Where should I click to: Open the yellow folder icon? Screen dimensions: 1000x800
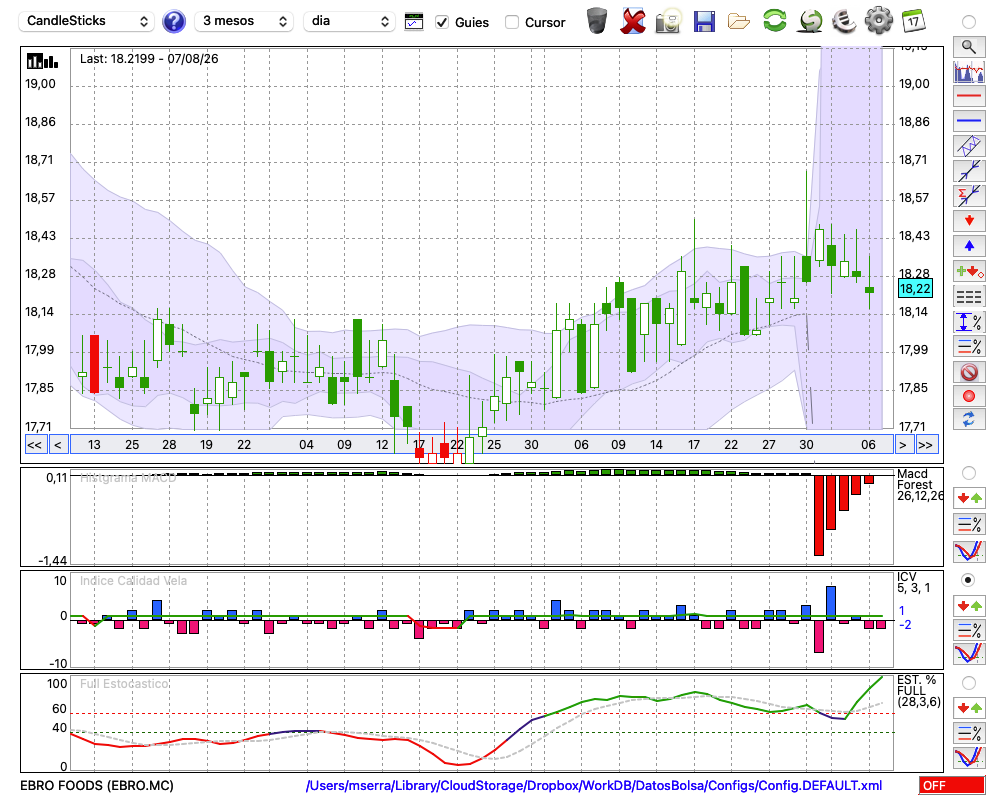[x=739, y=22]
